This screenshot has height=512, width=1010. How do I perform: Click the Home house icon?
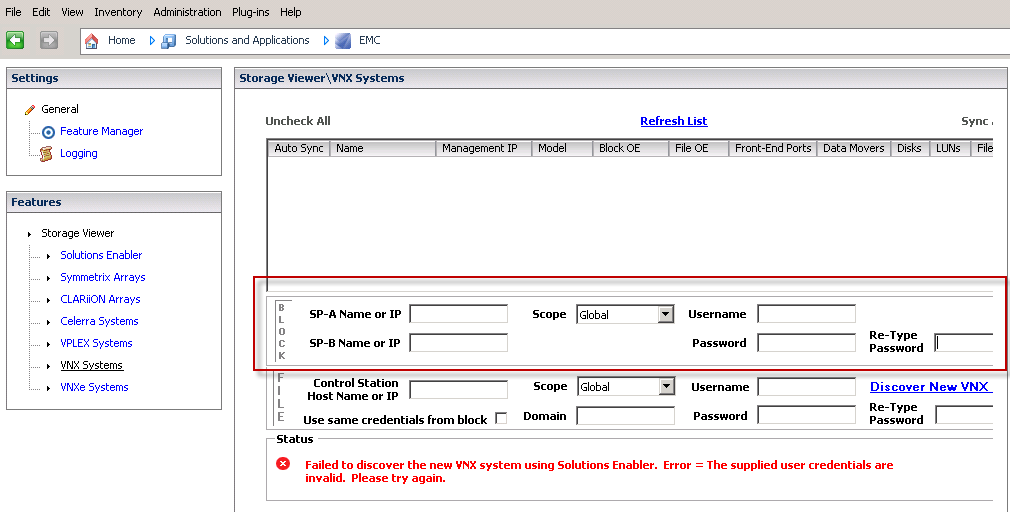pyautogui.click(x=91, y=41)
